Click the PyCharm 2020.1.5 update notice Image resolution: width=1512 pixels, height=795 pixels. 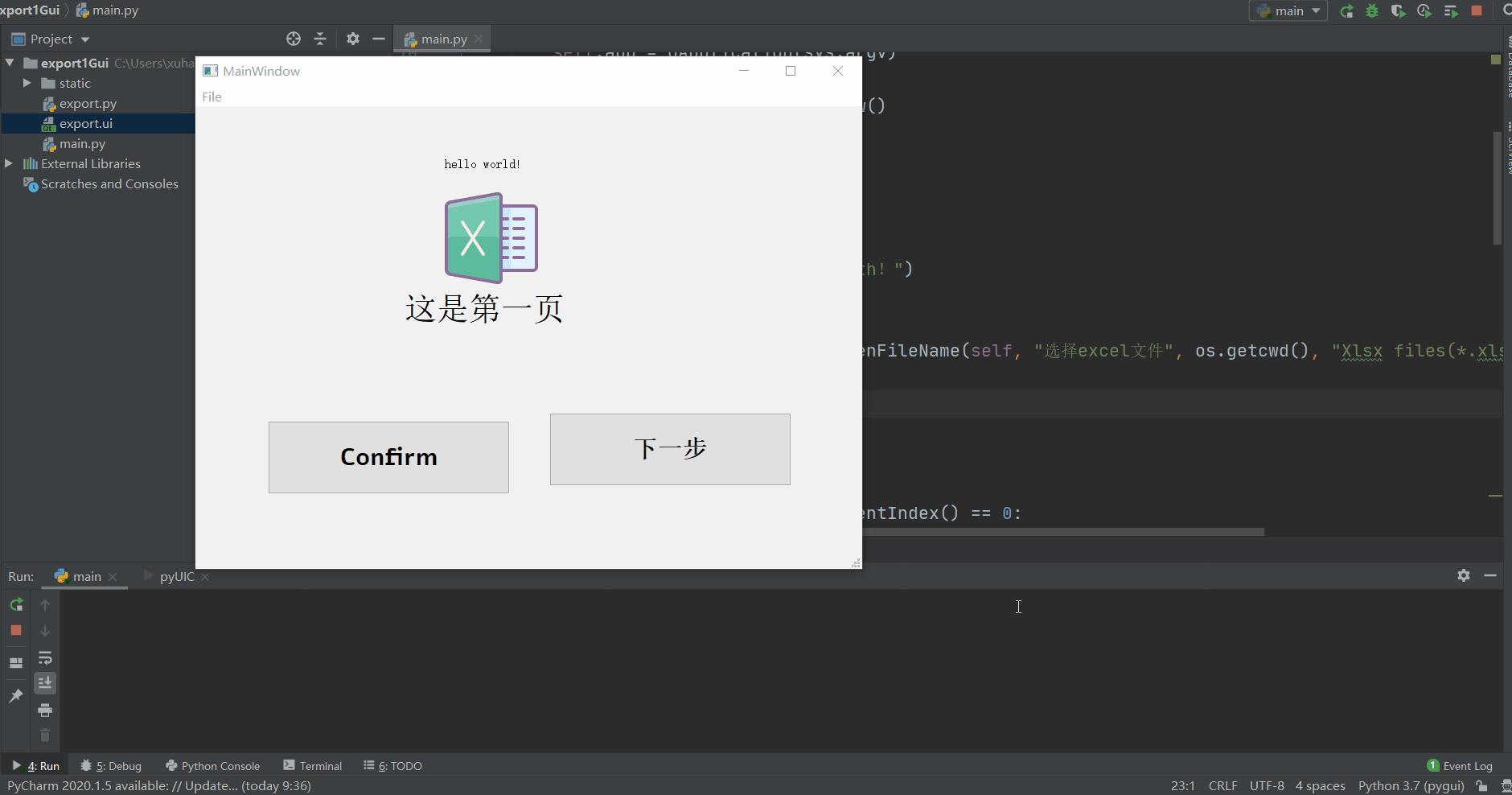coord(159,786)
